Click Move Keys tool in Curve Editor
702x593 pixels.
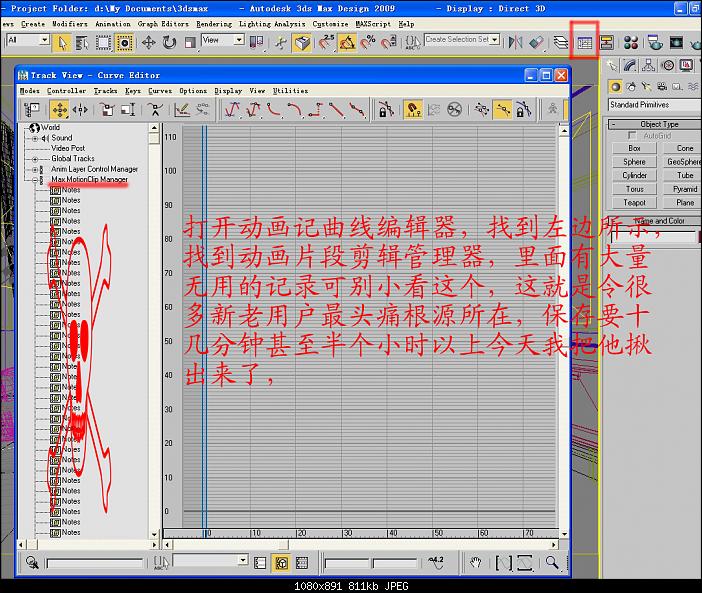click(58, 109)
